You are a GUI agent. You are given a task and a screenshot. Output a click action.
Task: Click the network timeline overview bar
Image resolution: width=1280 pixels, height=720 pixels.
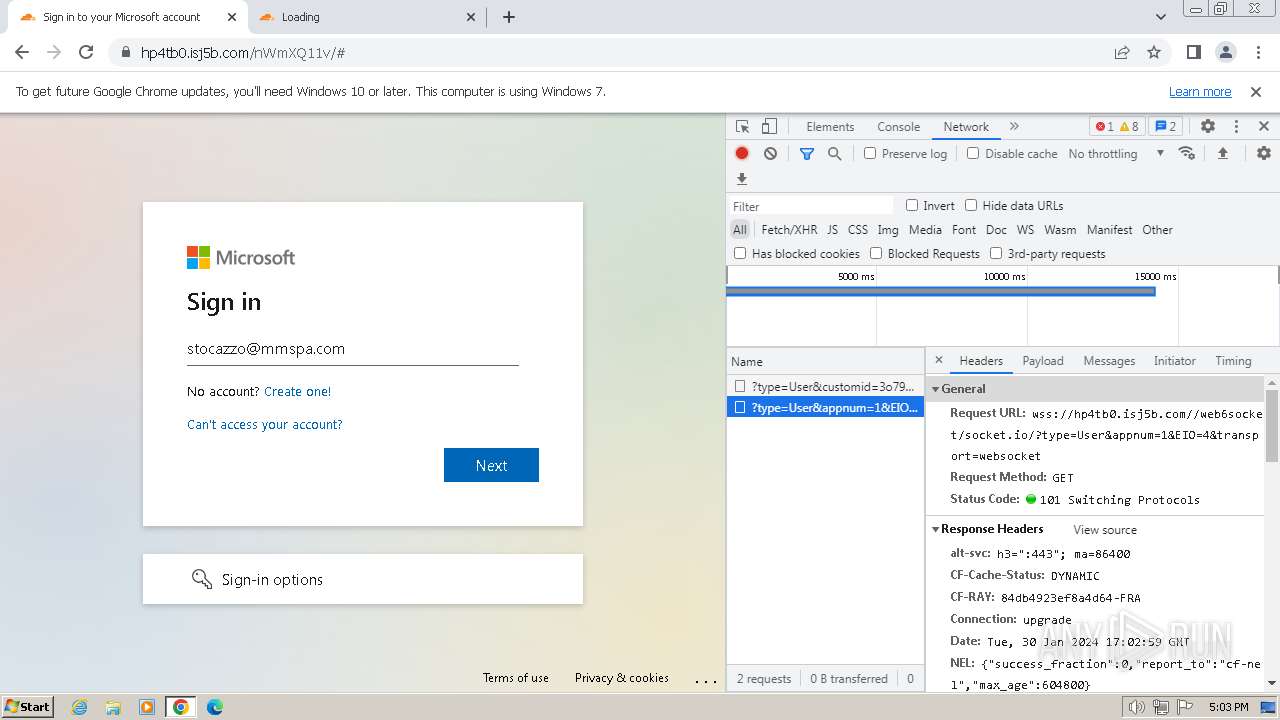coord(941,291)
